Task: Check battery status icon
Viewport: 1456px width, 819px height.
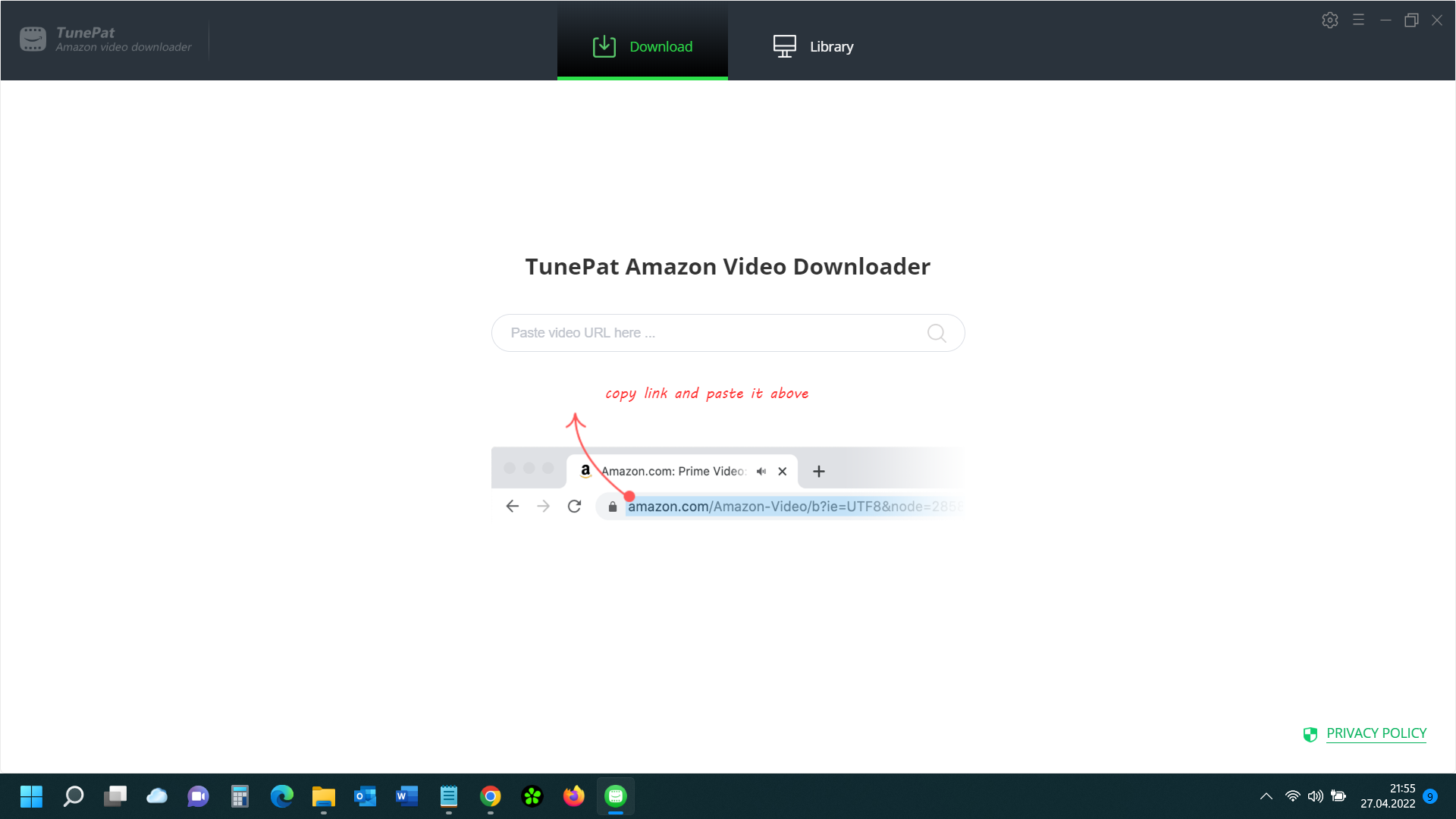Action: [1338, 796]
